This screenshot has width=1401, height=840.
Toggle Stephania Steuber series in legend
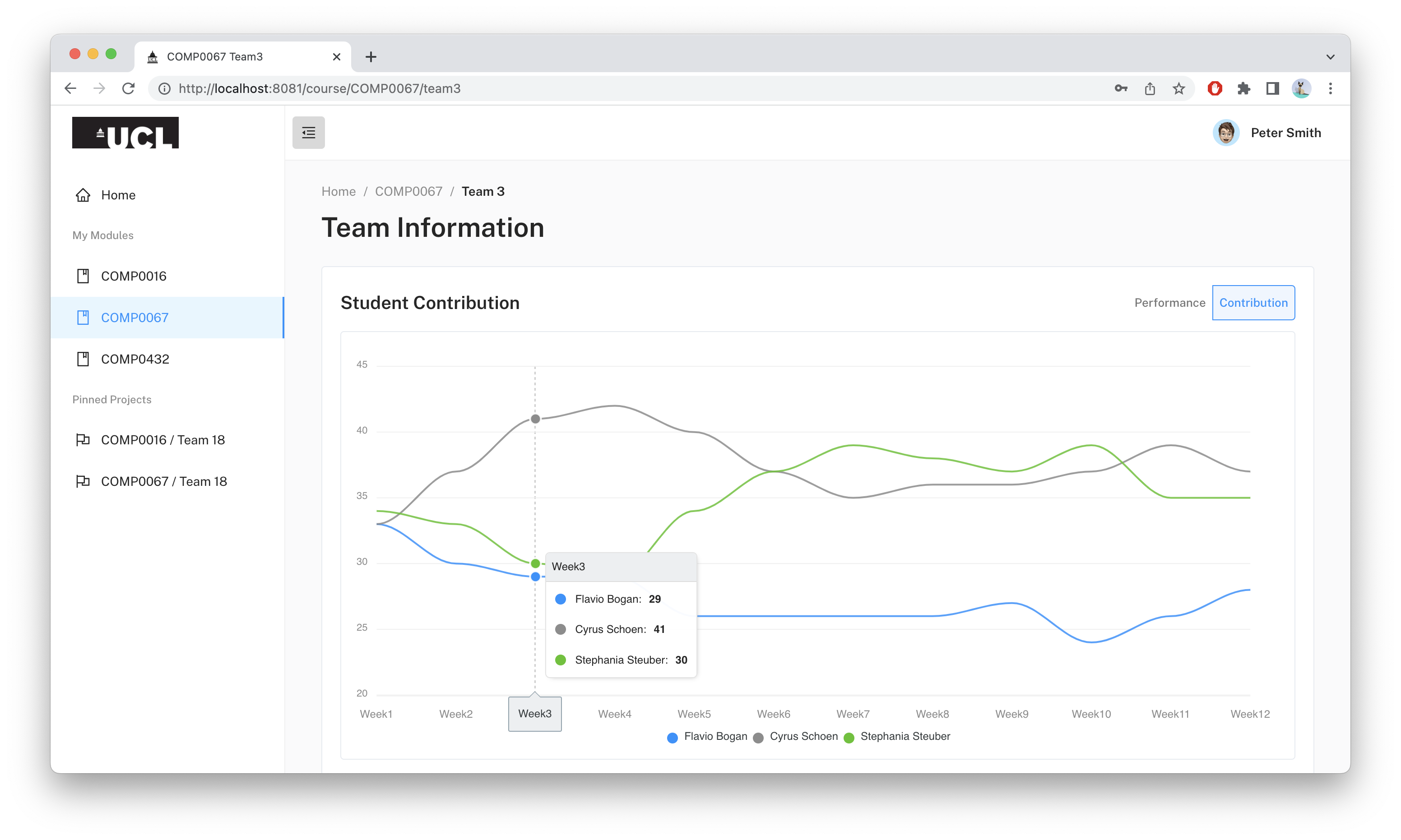coord(897,736)
